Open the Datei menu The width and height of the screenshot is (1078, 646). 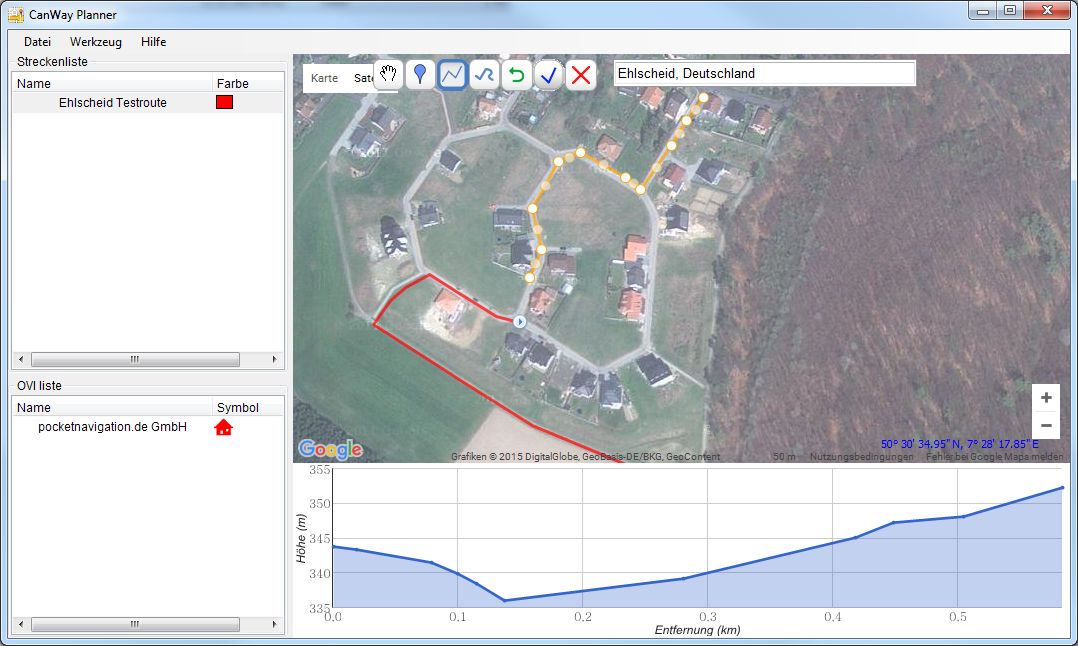(x=37, y=42)
